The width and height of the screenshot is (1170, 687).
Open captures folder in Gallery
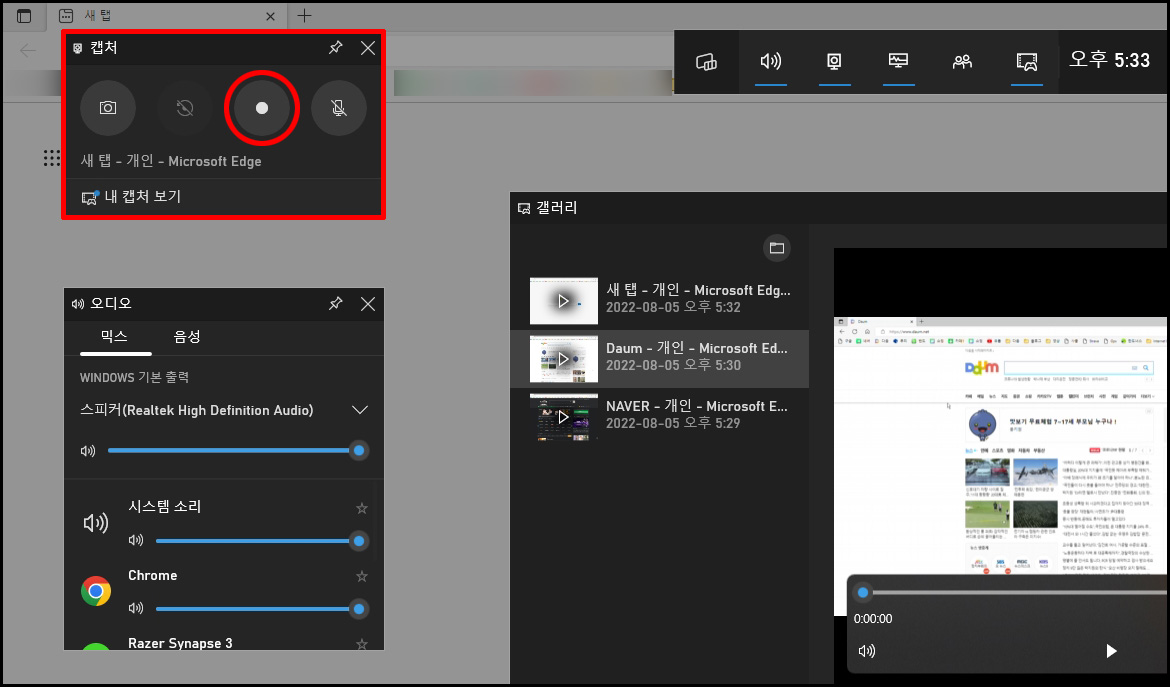[x=777, y=248]
